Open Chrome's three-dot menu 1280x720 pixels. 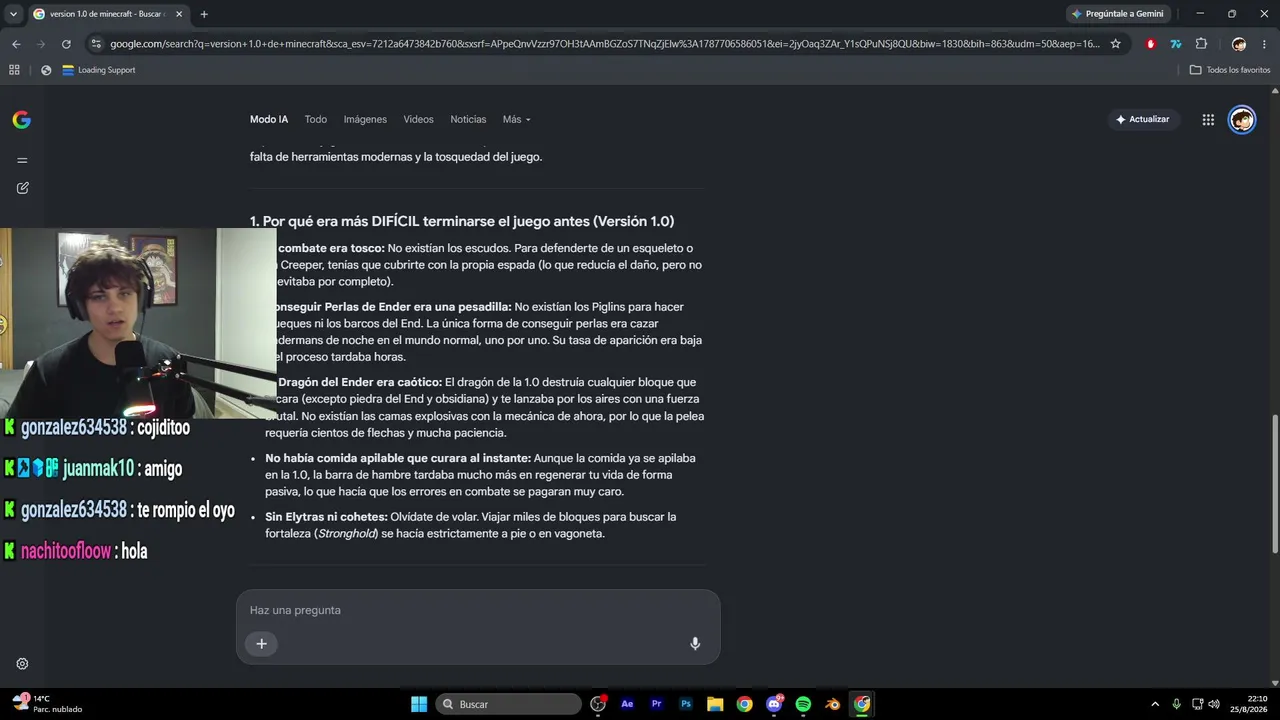point(1264,44)
